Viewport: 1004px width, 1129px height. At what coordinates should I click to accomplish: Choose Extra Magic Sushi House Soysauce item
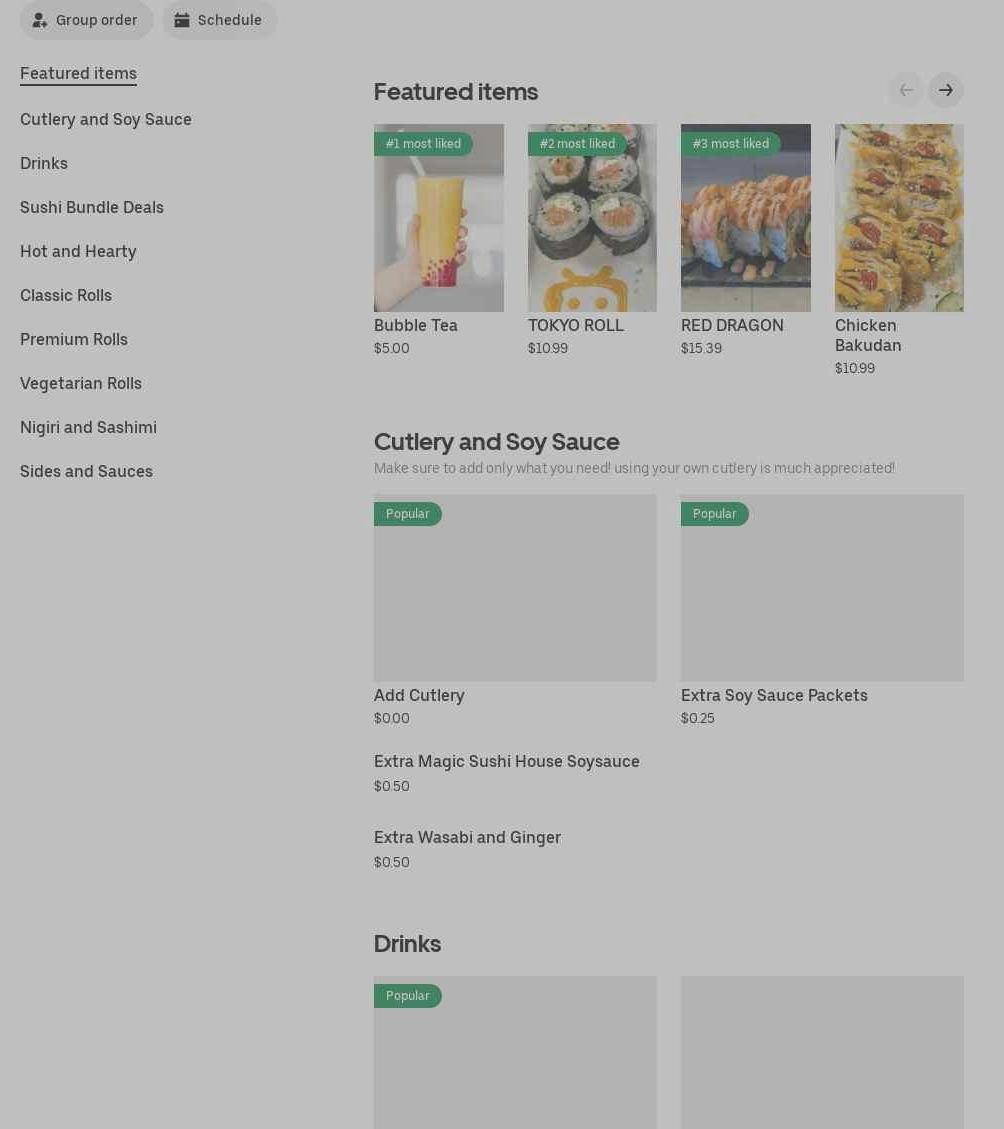click(506, 762)
